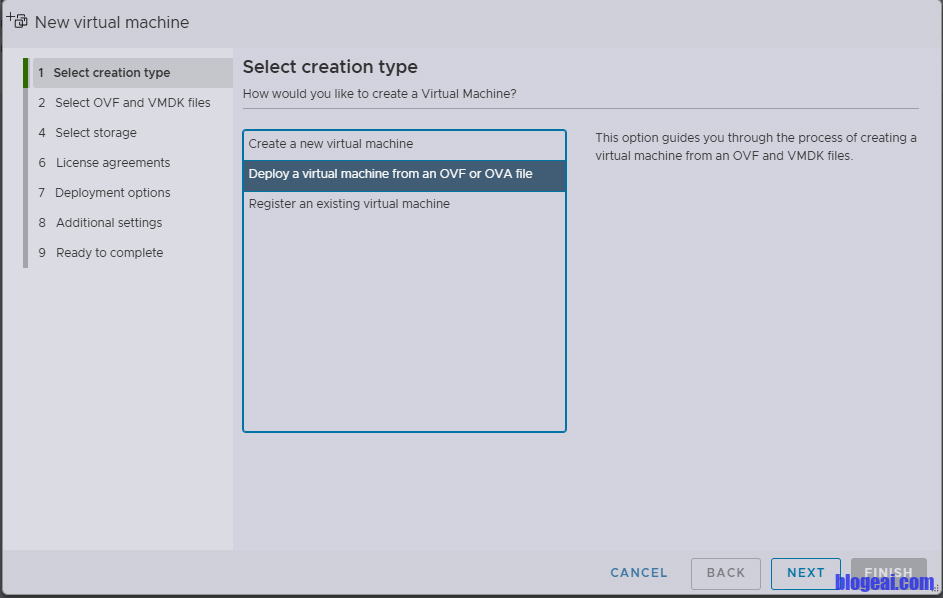
Task: Open Deployment options step in sidebar
Action: [113, 193]
